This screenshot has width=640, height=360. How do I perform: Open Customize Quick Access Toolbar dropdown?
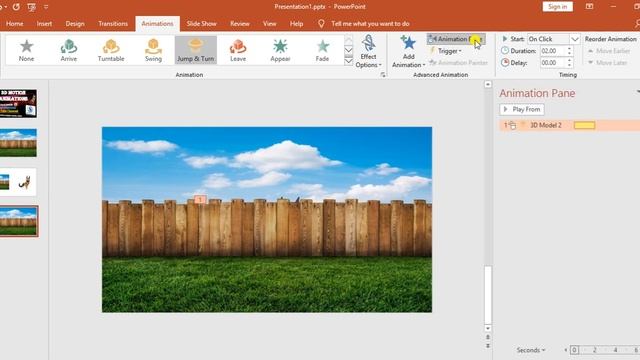pyautogui.click(x=46, y=7)
